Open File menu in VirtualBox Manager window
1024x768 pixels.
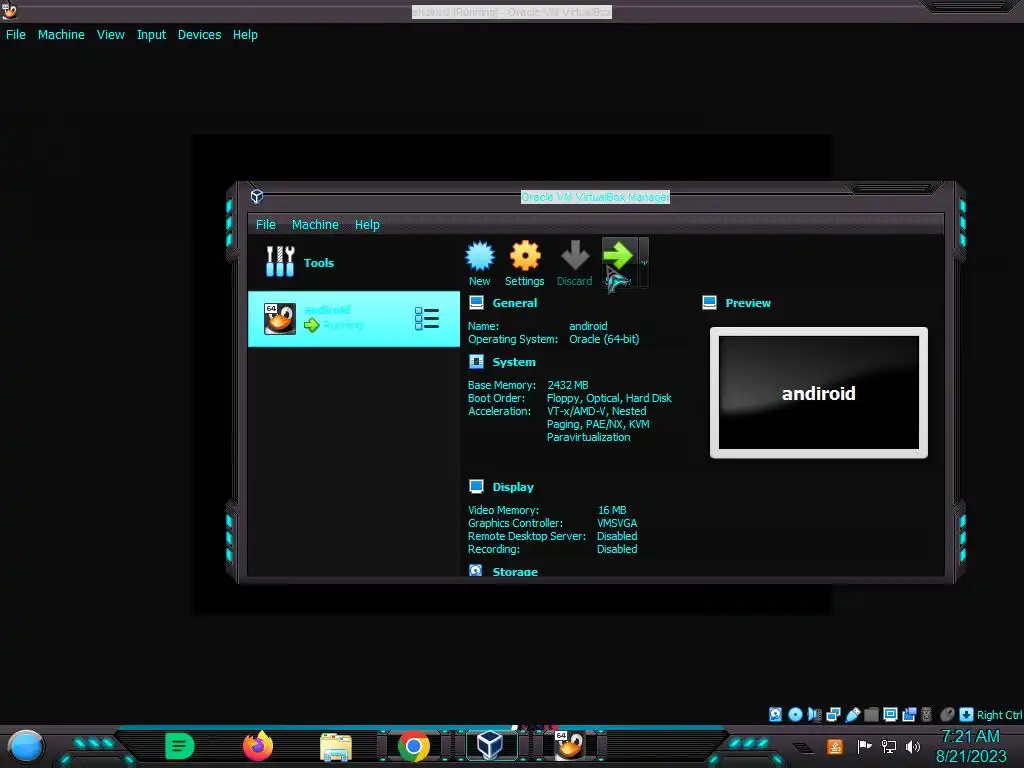point(265,225)
